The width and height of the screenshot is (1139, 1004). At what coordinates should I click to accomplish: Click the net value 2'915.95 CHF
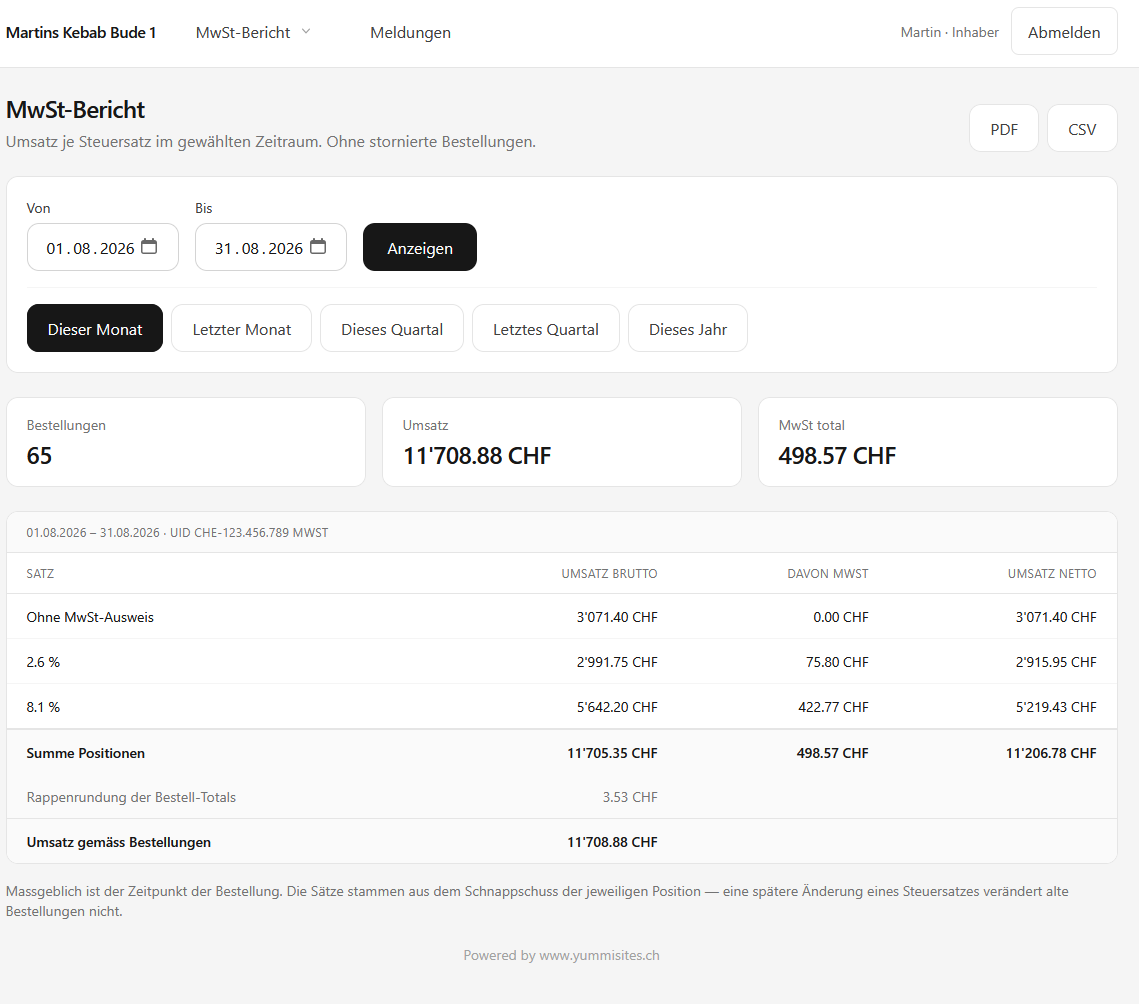pyautogui.click(x=1055, y=662)
